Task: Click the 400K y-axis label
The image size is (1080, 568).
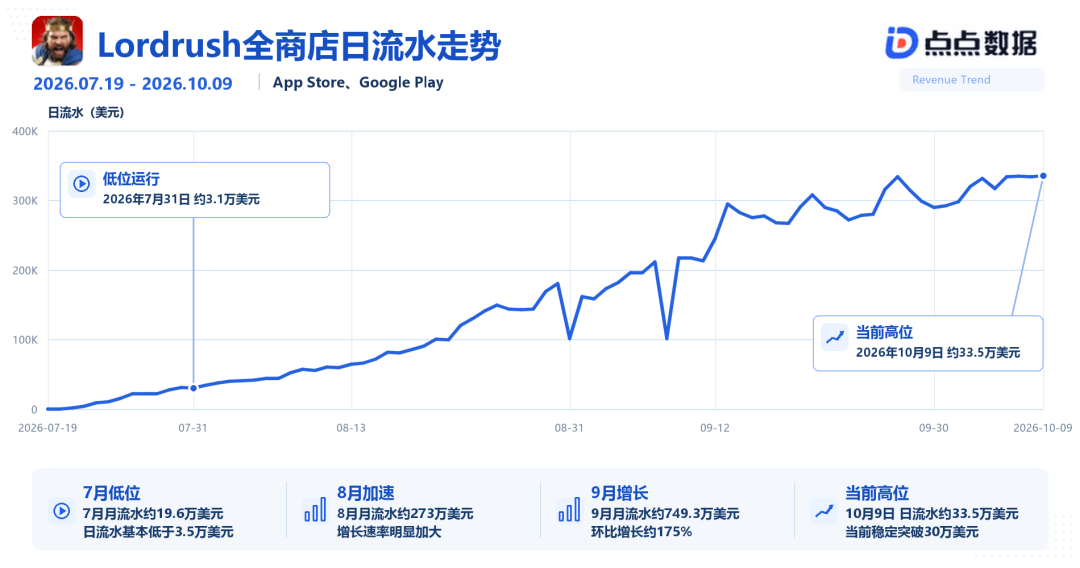Action: [25, 132]
